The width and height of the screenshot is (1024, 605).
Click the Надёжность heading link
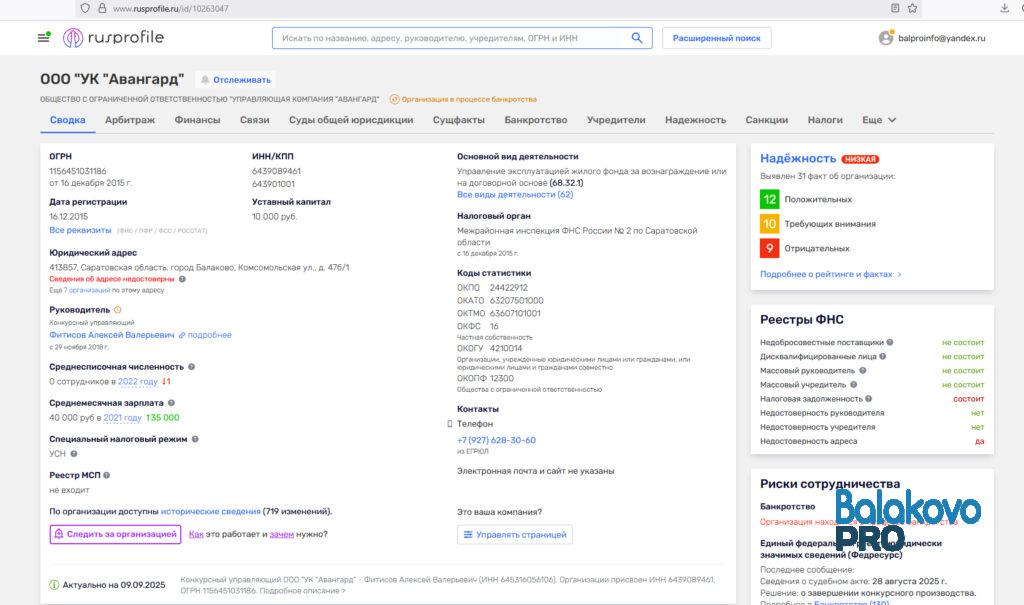[798, 159]
